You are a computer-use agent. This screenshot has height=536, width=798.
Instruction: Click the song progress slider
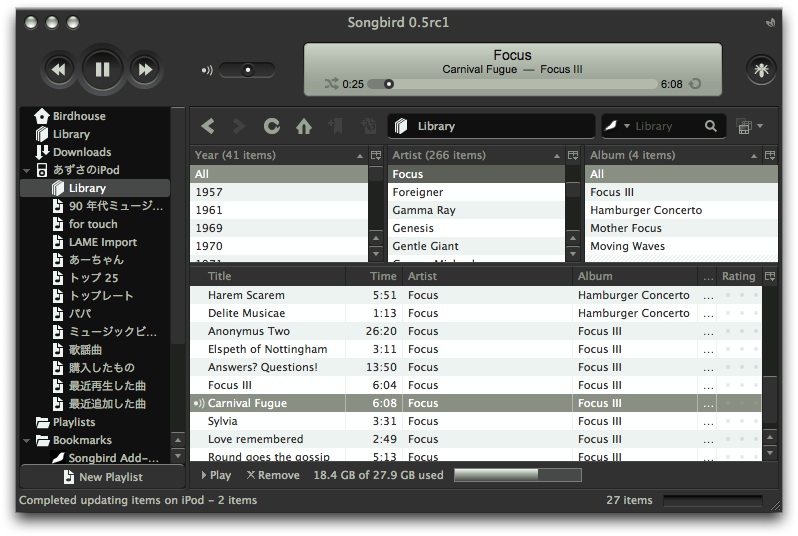coord(512,84)
